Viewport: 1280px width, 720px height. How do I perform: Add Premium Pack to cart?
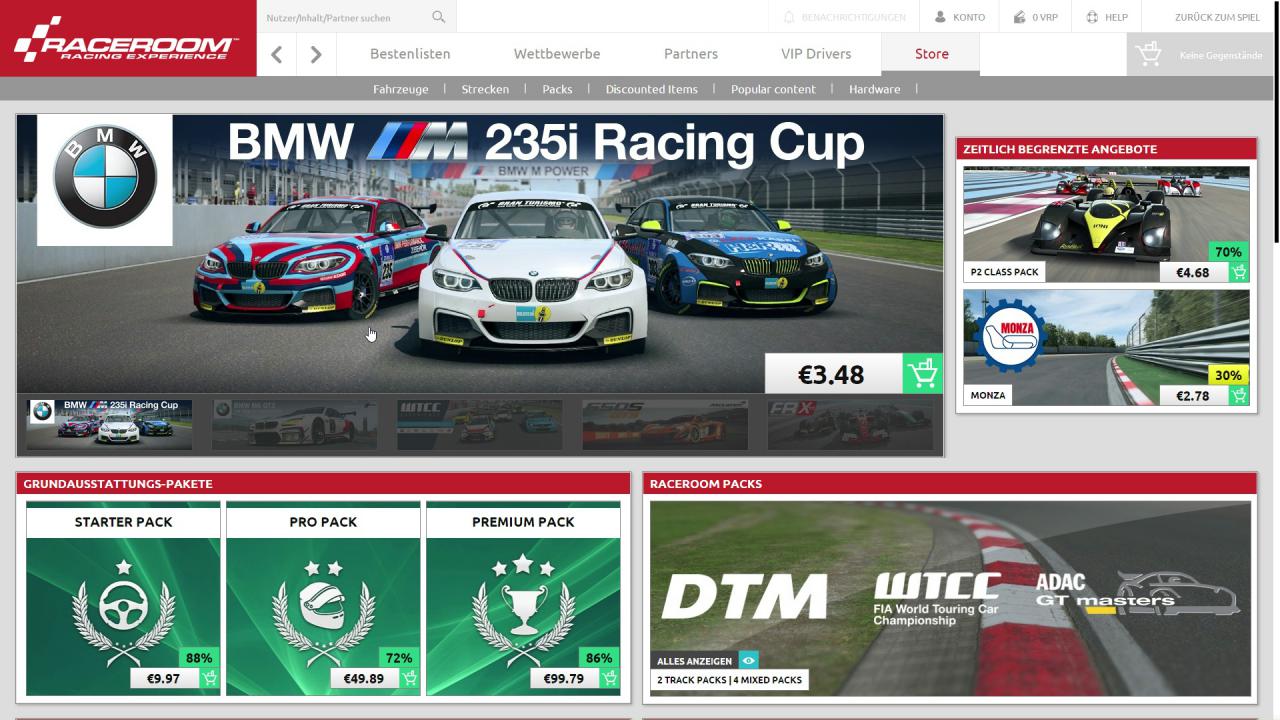[610, 678]
